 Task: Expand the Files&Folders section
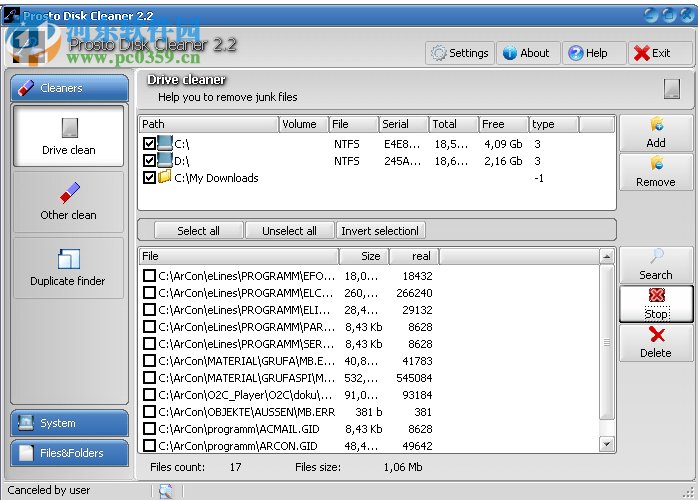click(69, 453)
